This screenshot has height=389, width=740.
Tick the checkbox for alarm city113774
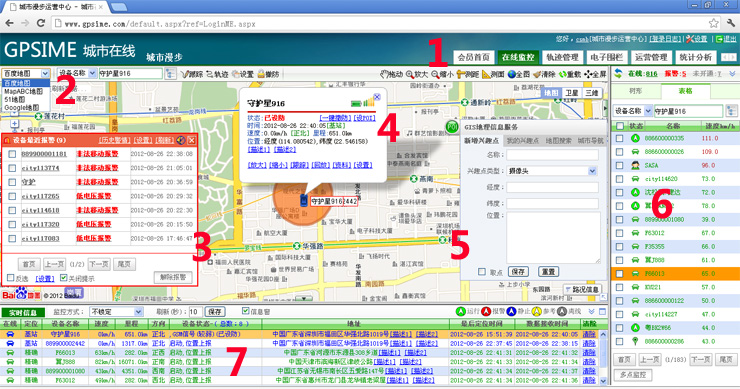(12, 168)
